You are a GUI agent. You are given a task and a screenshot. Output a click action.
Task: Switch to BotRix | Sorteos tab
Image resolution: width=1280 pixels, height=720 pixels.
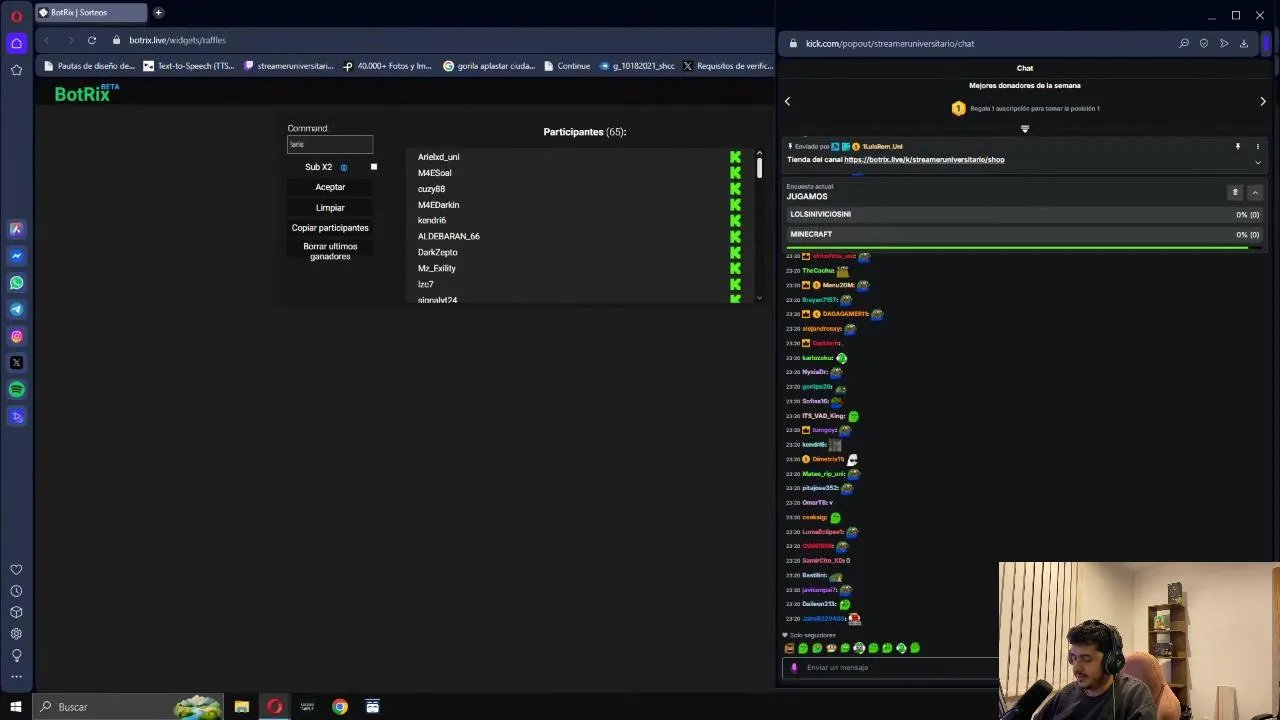click(90, 12)
